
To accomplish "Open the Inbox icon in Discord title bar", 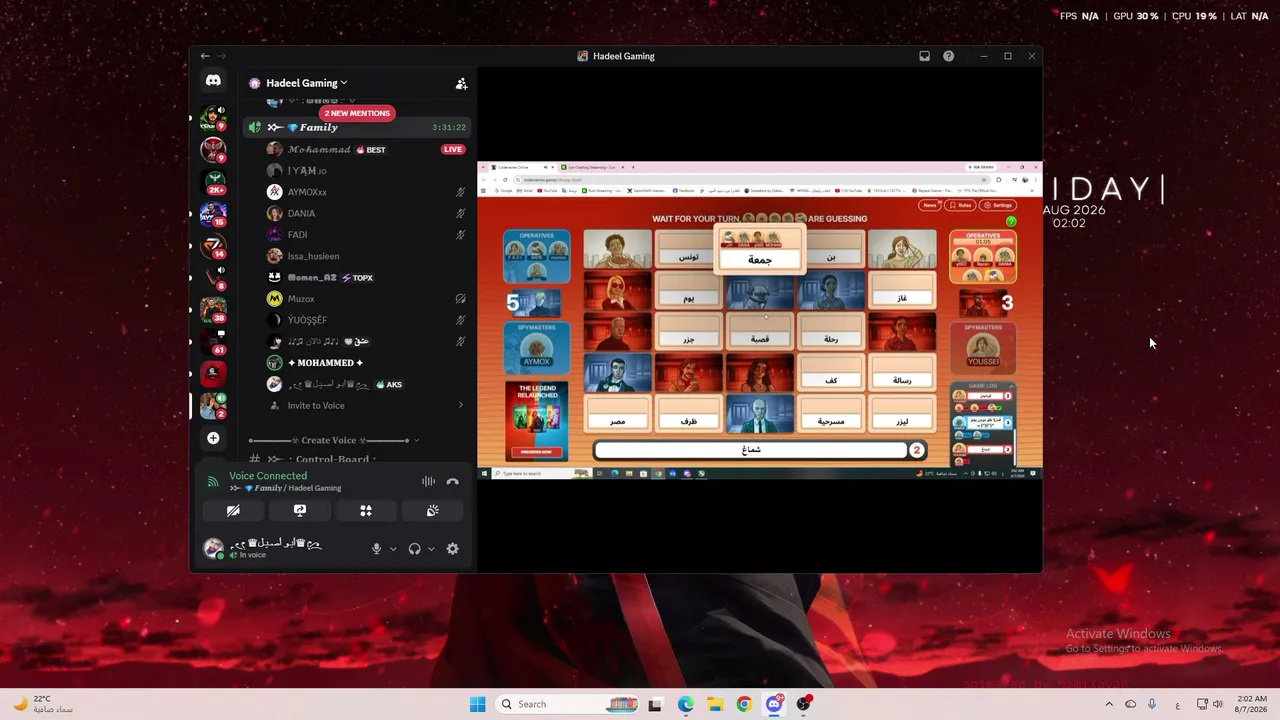I will [x=925, y=56].
